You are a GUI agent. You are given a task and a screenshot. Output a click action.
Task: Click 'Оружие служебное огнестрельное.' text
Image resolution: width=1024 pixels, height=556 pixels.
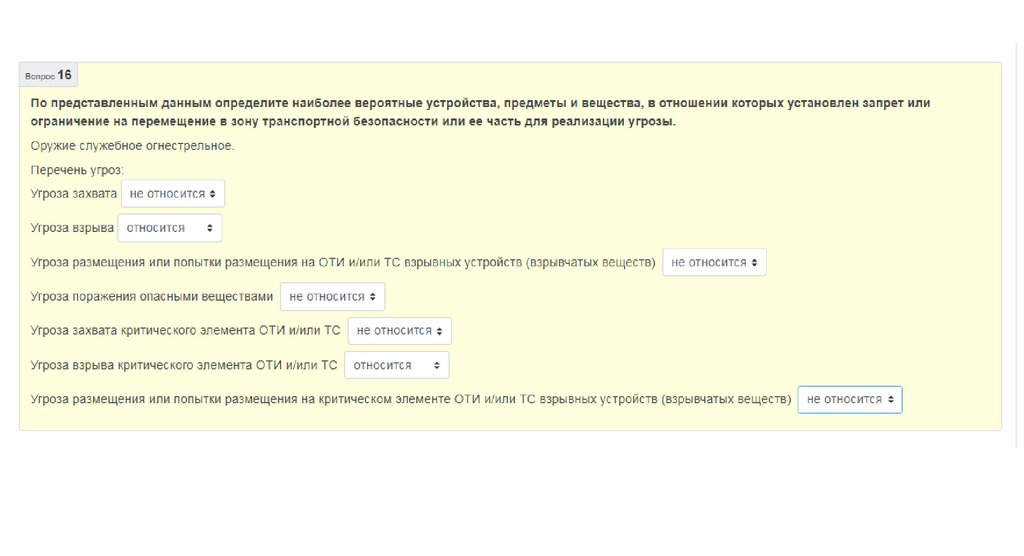133,146
